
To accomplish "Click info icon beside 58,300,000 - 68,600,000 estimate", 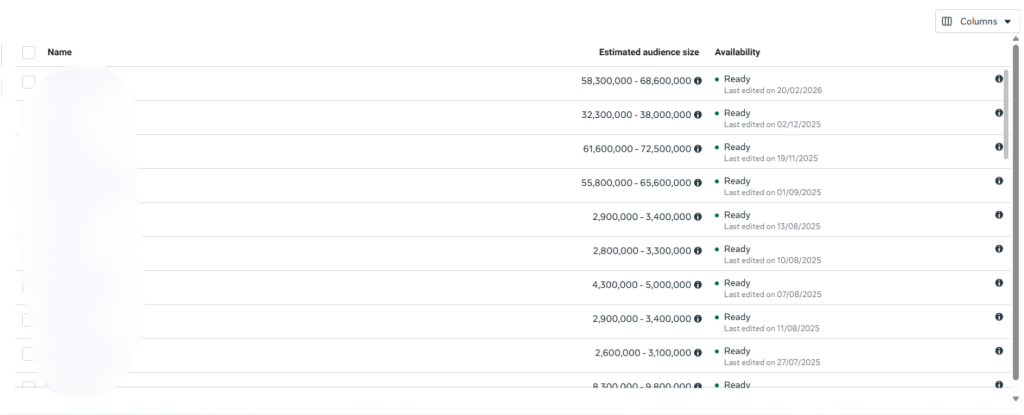I will point(698,81).
